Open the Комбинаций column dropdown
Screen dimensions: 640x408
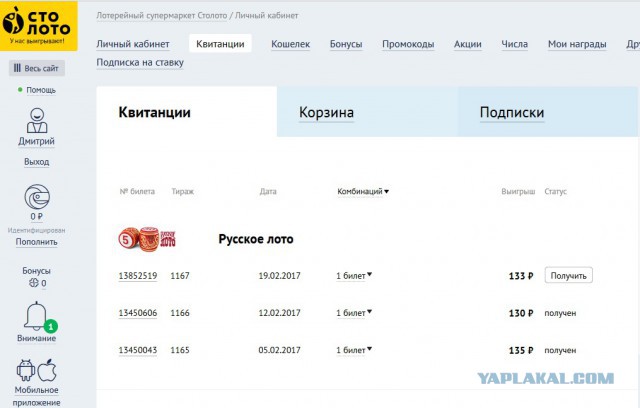[x=363, y=191]
